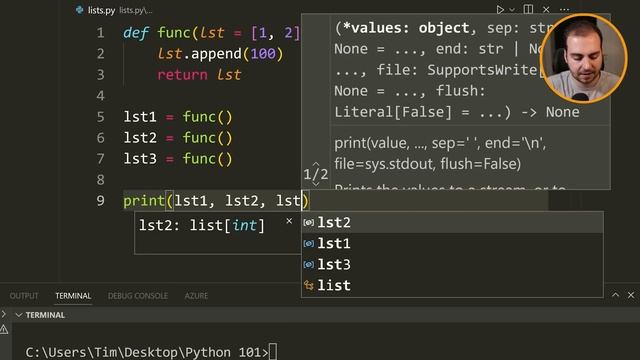The image size is (640, 360).
Task: Split the editor right
Action: pyautogui.click(x=528, y=9)
